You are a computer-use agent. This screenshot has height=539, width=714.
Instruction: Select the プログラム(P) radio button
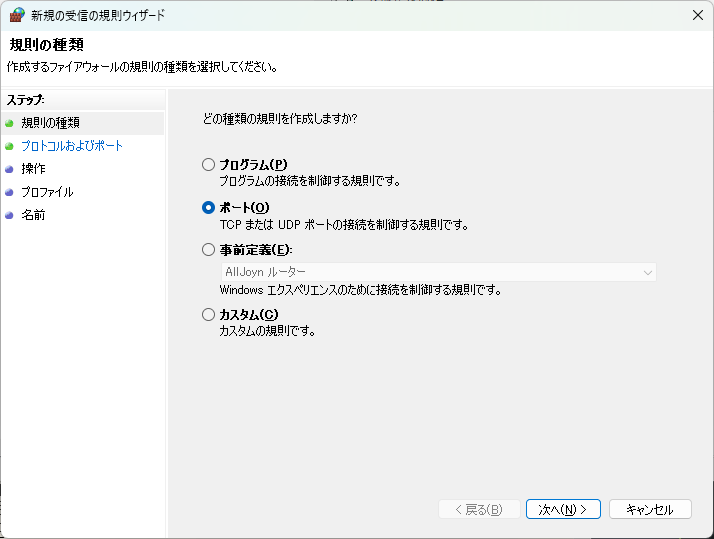point(208,165)
